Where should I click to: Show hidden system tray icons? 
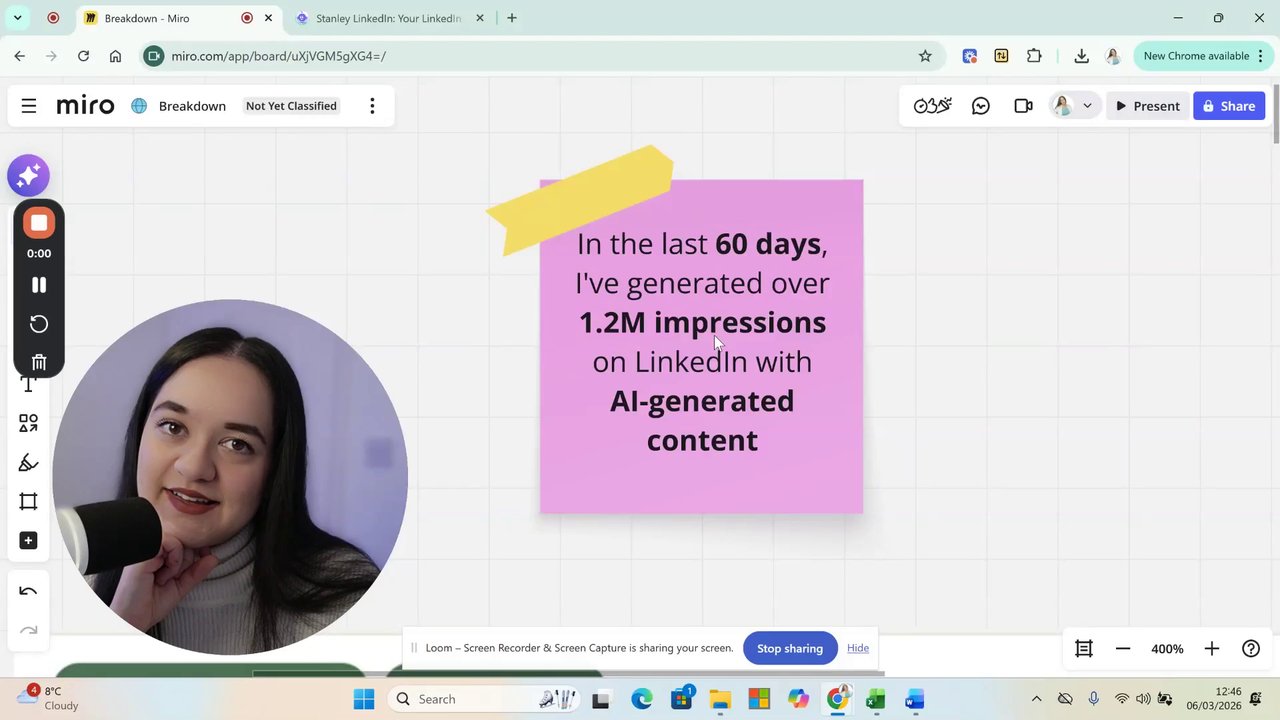coord(1036,699)
